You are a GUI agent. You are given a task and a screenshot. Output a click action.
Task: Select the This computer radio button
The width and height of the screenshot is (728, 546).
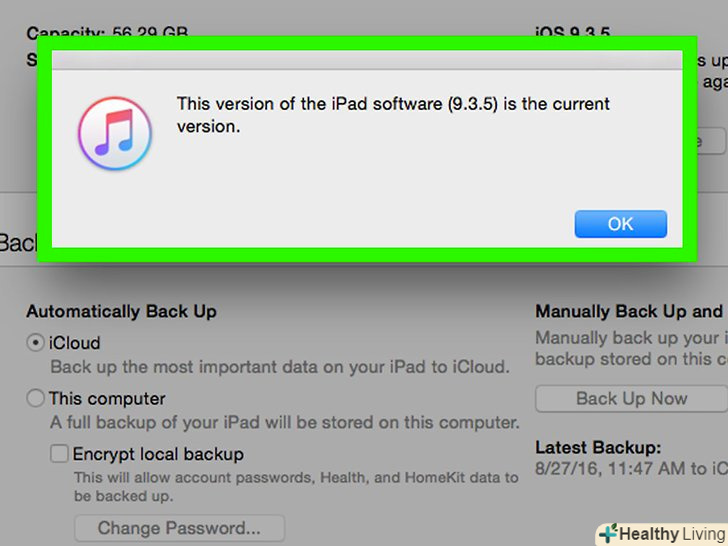pos(35,398)
